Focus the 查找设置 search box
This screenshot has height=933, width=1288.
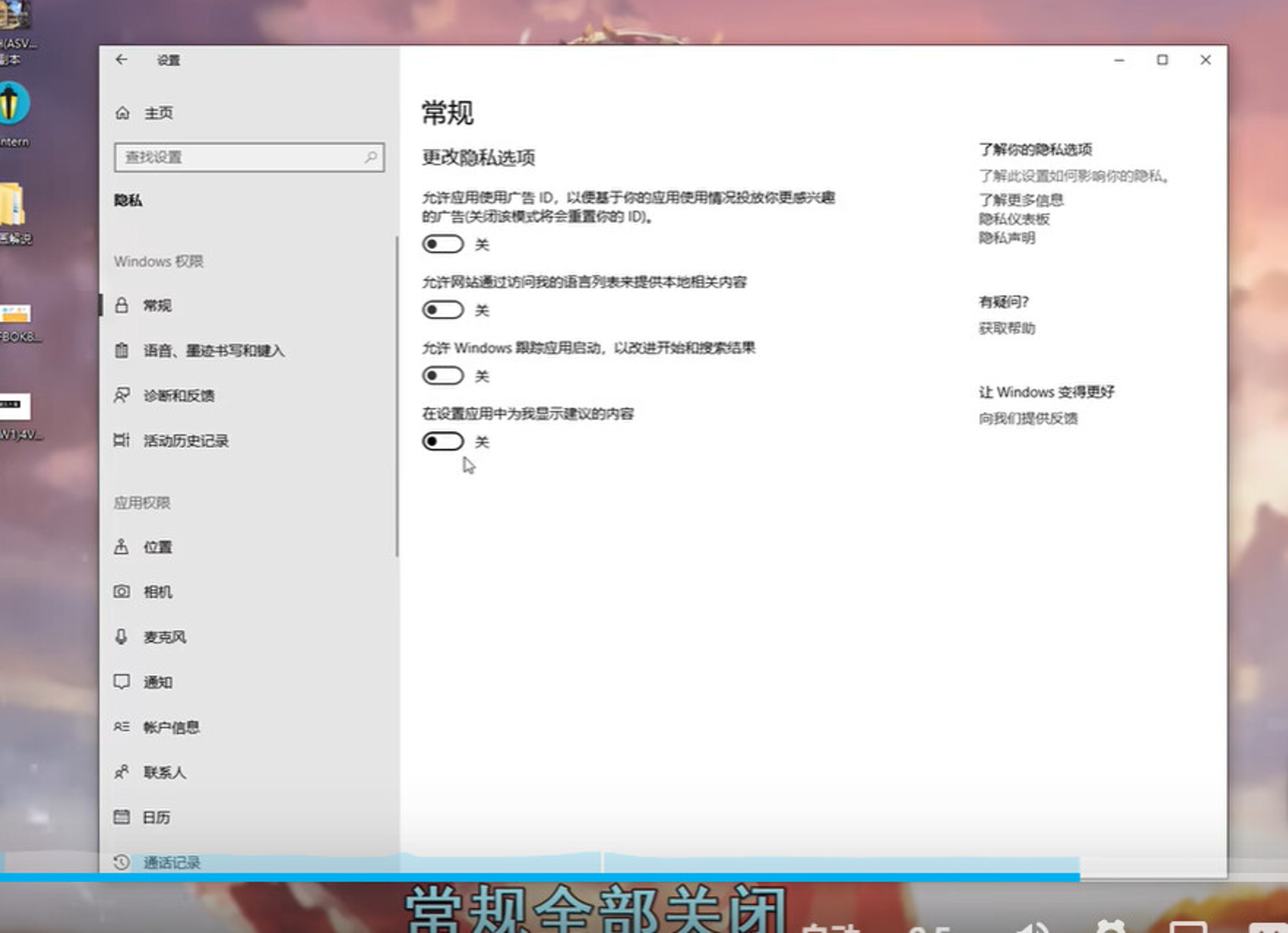[249, 157]
